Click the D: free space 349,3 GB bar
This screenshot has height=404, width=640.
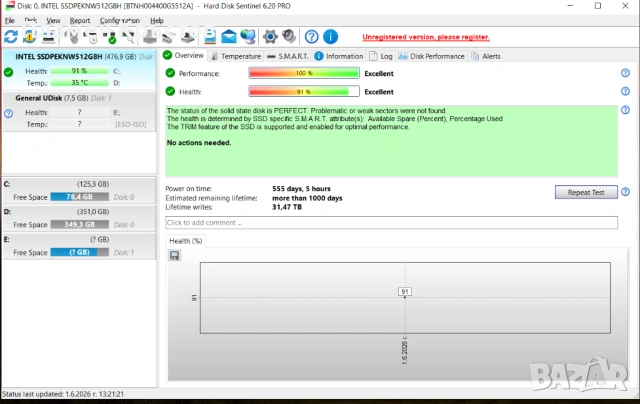pos(80,224)
